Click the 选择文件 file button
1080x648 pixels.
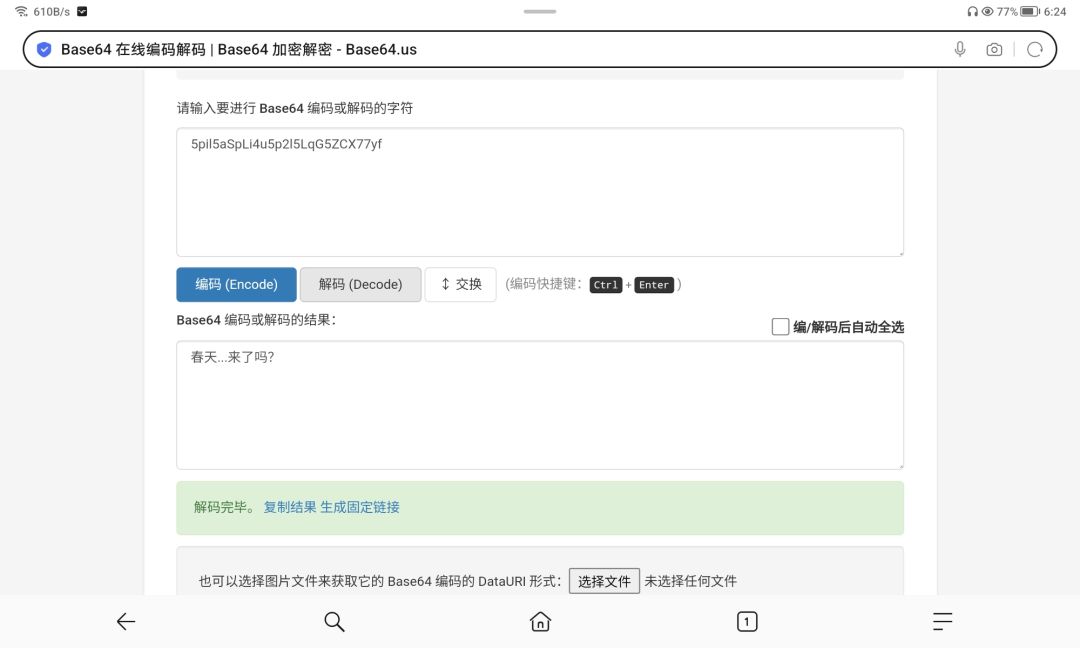point(604,581)
